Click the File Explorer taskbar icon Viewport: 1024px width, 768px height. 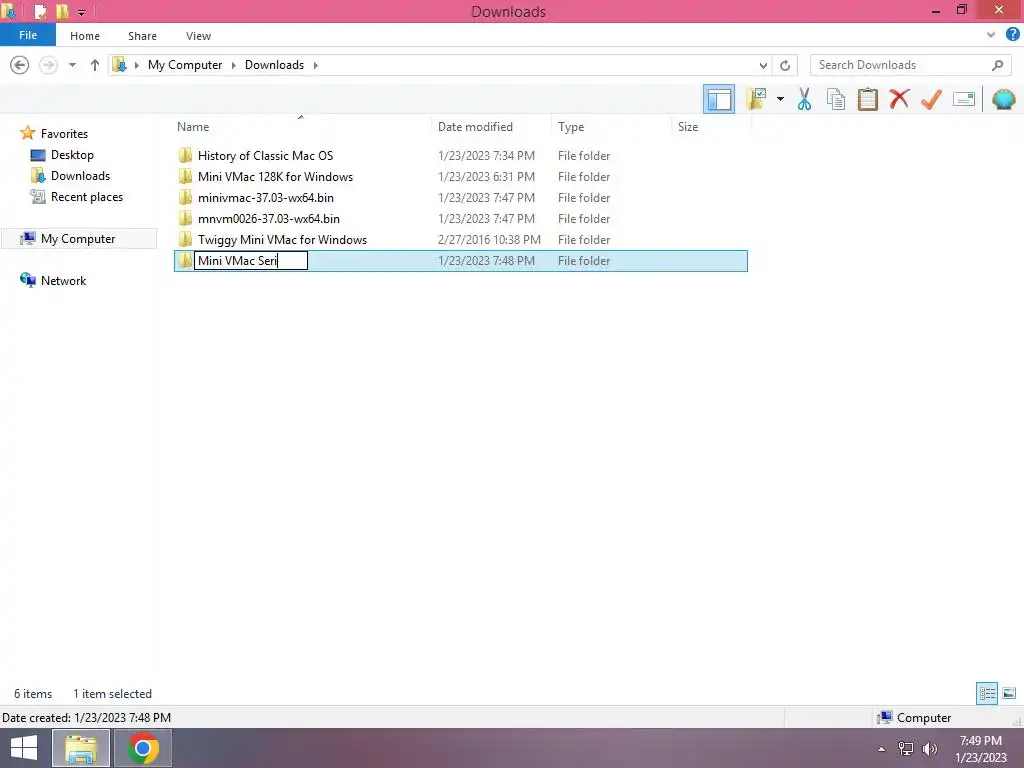click(x=80, y=748)
